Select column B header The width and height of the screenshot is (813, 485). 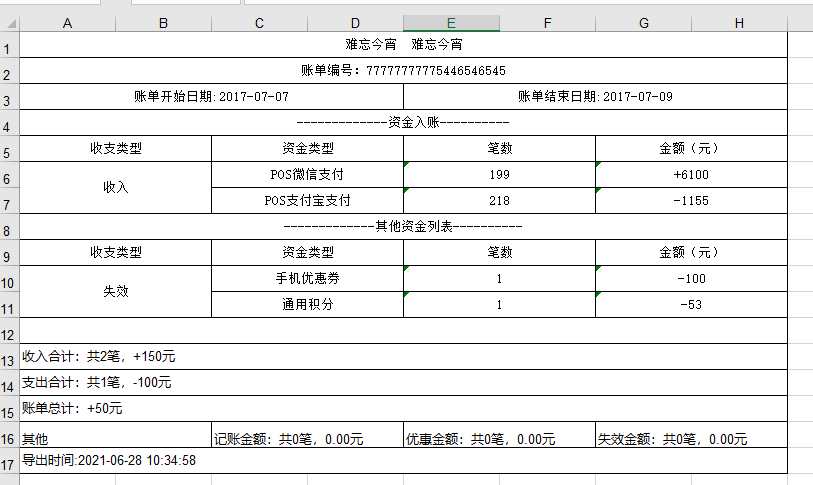(163, 23)
